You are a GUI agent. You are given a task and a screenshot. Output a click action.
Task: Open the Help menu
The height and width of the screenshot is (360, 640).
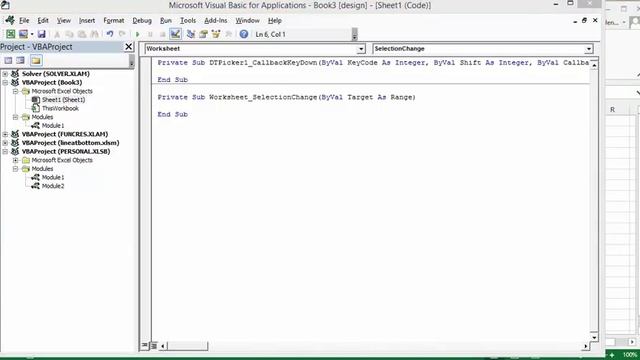pyautogui.click(x=275, y=20)
